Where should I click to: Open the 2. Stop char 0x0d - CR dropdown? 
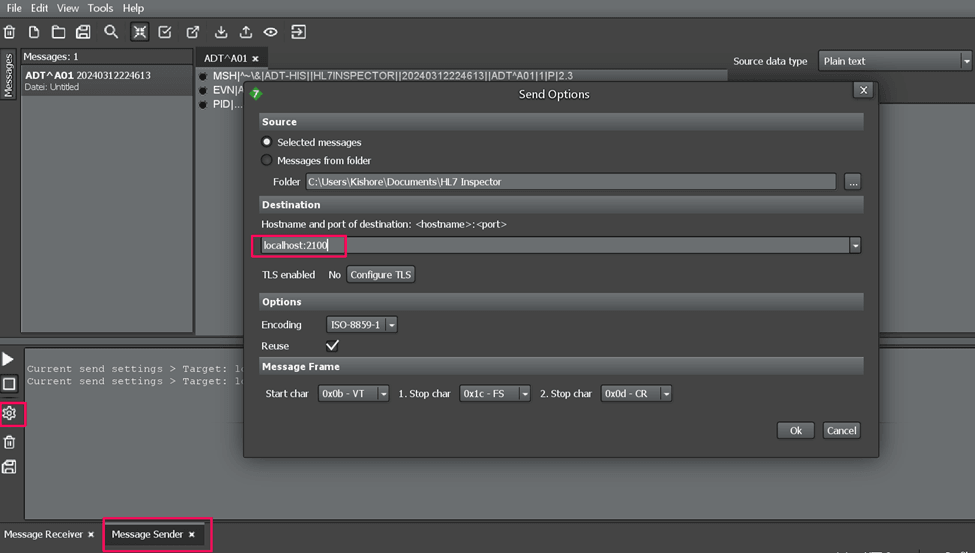pos(636,394)
